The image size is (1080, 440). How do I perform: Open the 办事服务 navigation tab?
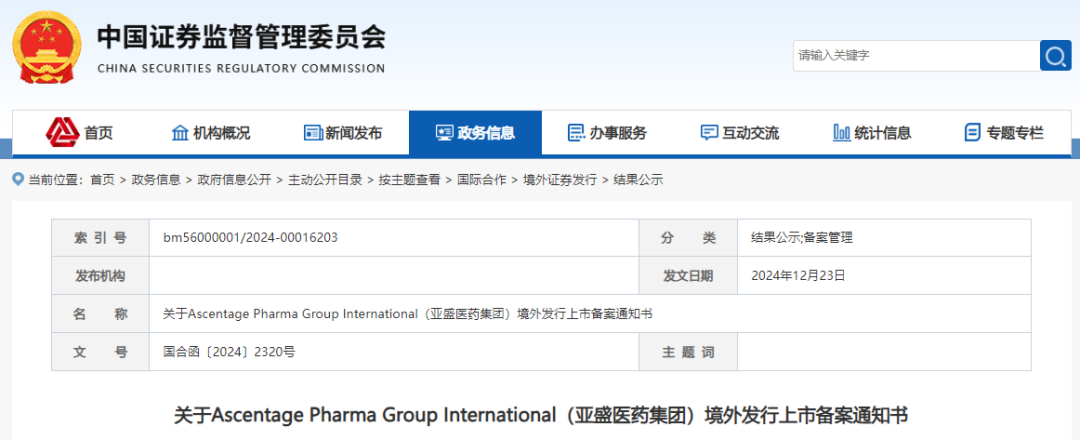click(608, 133)
